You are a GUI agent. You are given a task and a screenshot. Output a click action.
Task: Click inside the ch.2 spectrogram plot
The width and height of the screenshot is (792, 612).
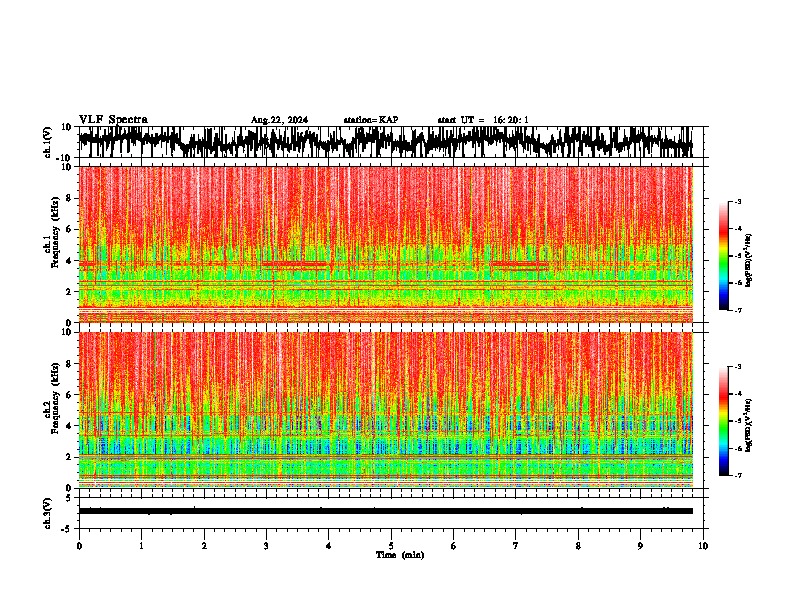[x=386, y=410]
